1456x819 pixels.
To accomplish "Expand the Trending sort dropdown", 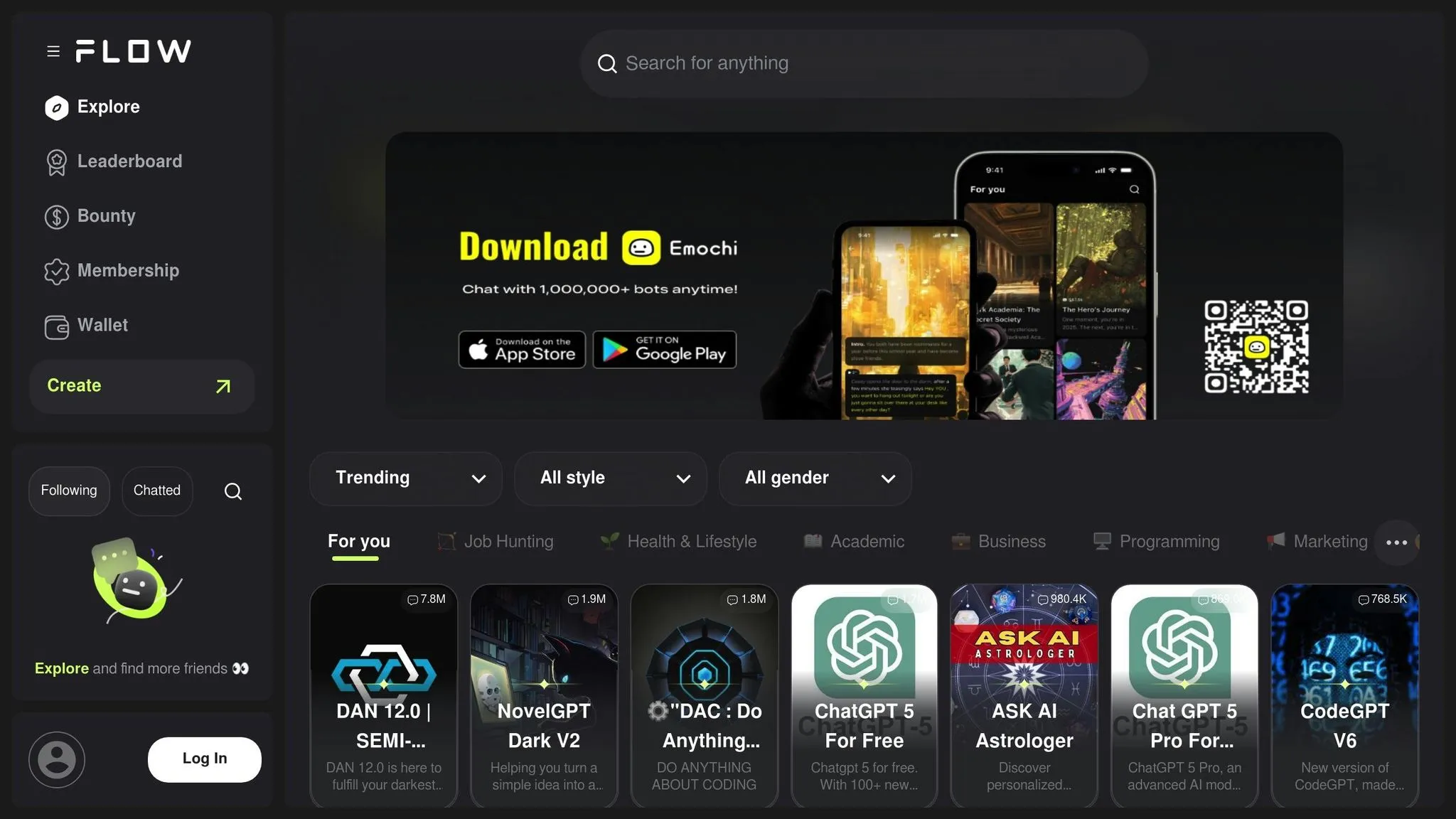I will tap(406, 478).
